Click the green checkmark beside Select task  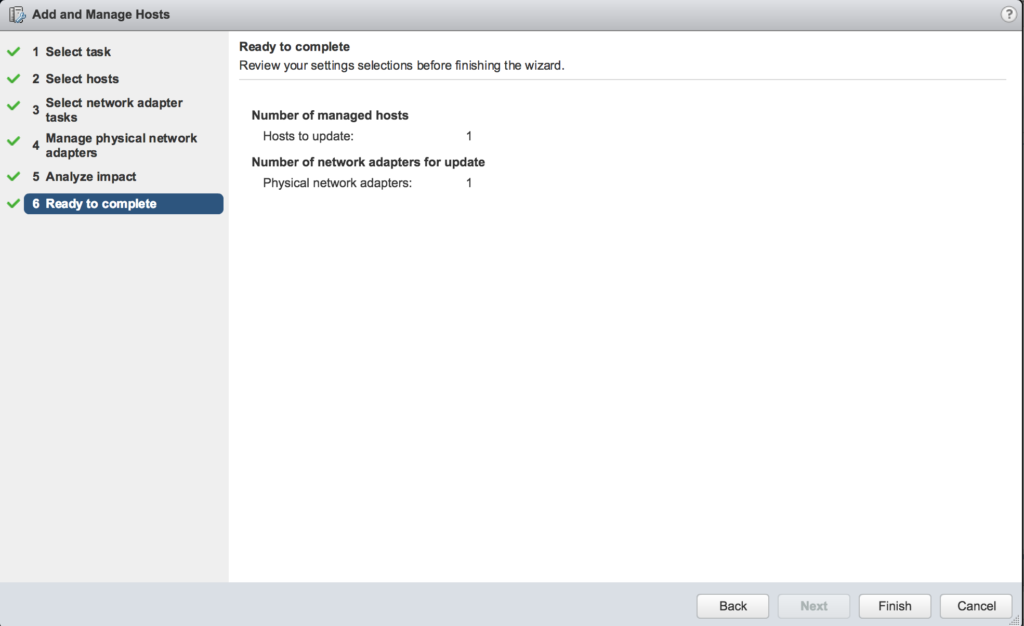tap(14, 51)
